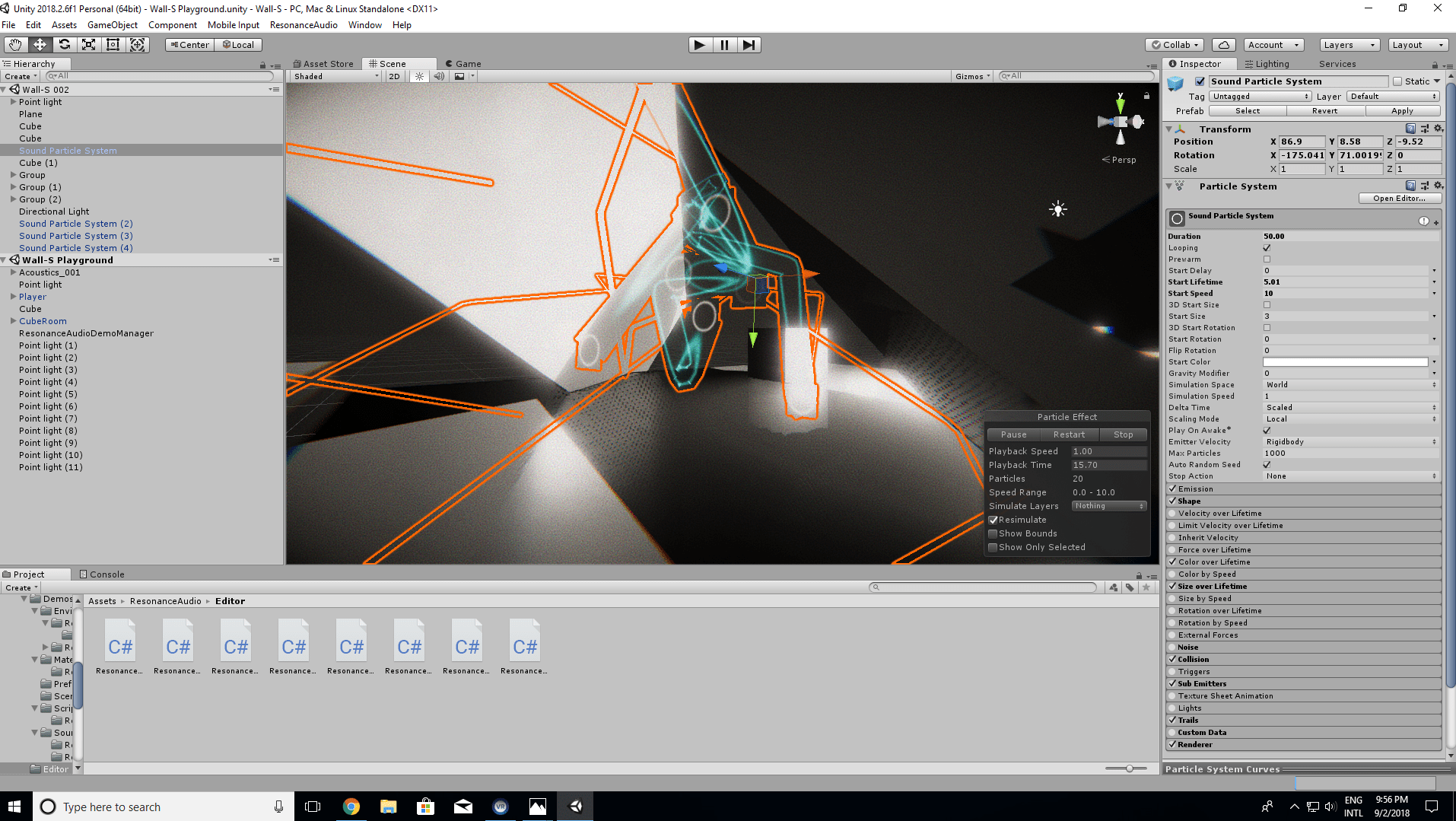Disable the Resimulate checkbox

tap(993, 520)
